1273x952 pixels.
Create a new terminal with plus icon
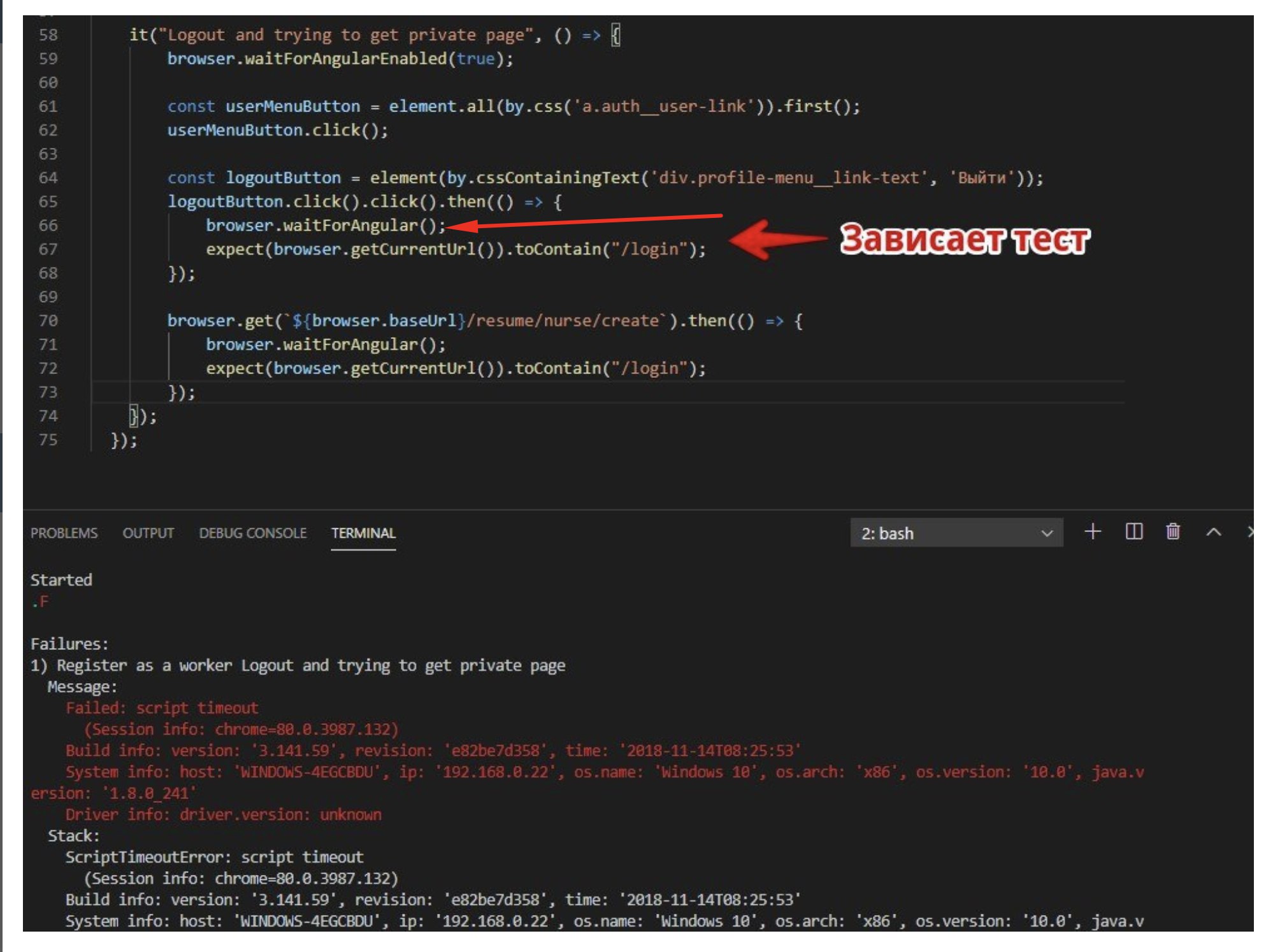point(1092,532)
